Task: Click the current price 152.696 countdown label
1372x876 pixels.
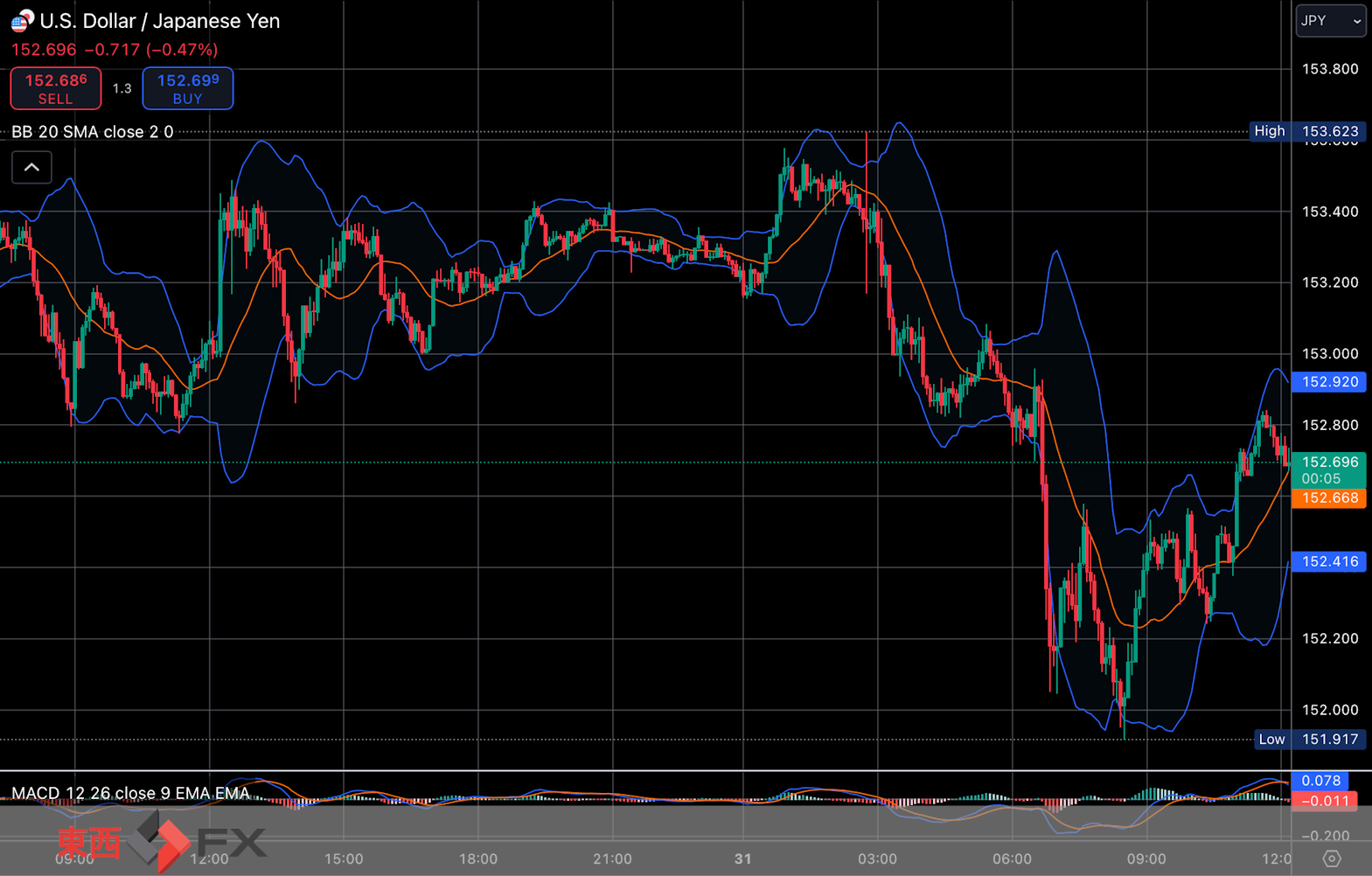Action: tap(1328, 470)
